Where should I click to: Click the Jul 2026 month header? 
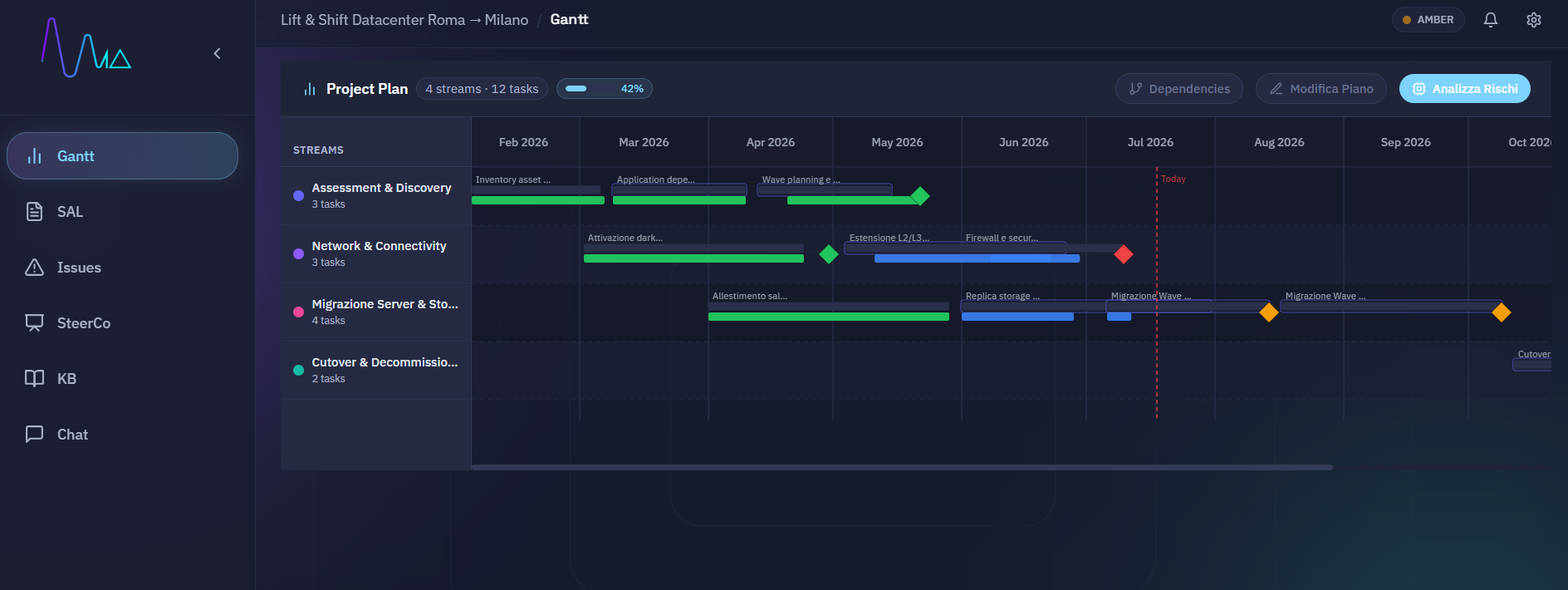(x=1150, y=142)
